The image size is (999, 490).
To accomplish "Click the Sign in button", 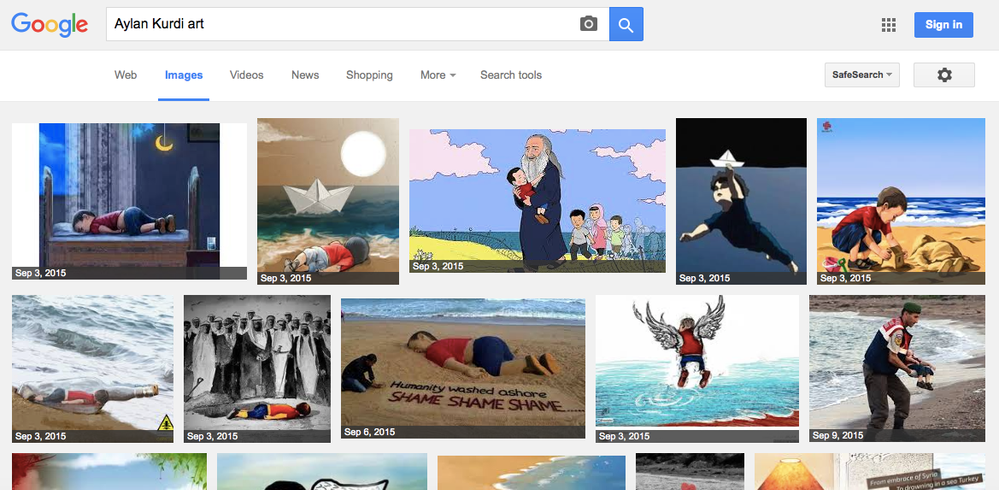I will 944,25.
